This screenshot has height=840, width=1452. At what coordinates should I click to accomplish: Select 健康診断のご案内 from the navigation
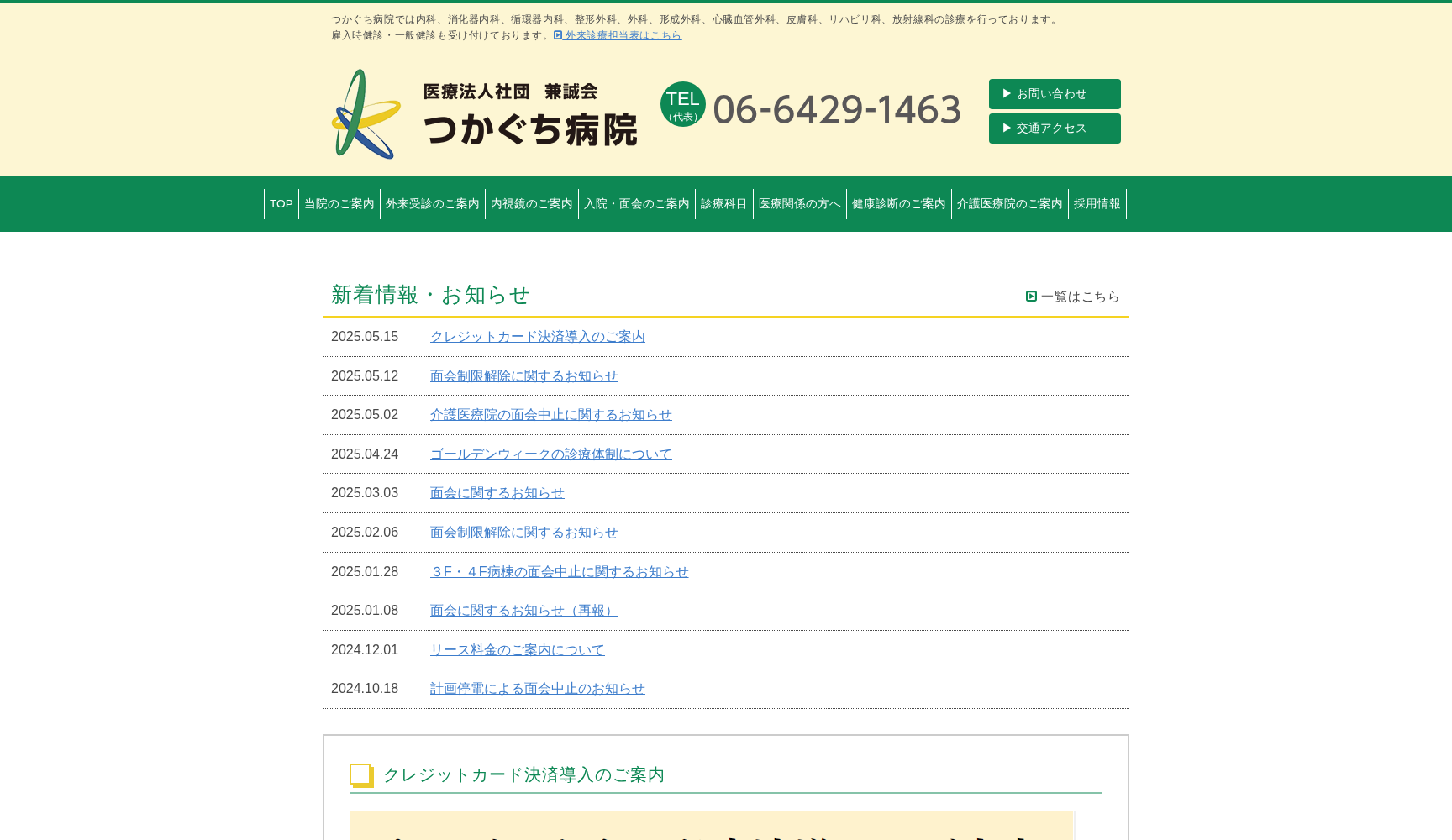[897, 203]
